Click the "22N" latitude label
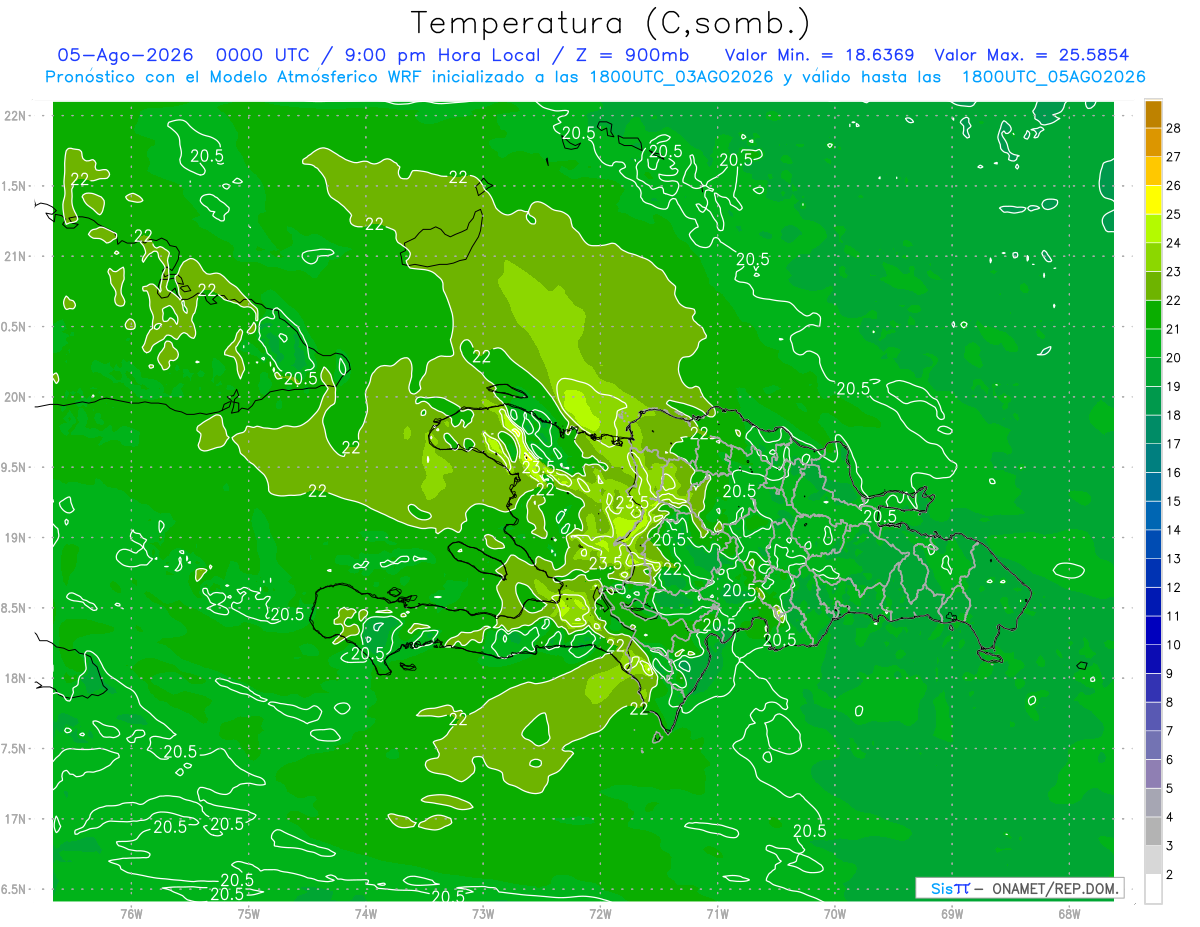The height and width of the screenshot is (927, 1200). click(x=15, y=115)
